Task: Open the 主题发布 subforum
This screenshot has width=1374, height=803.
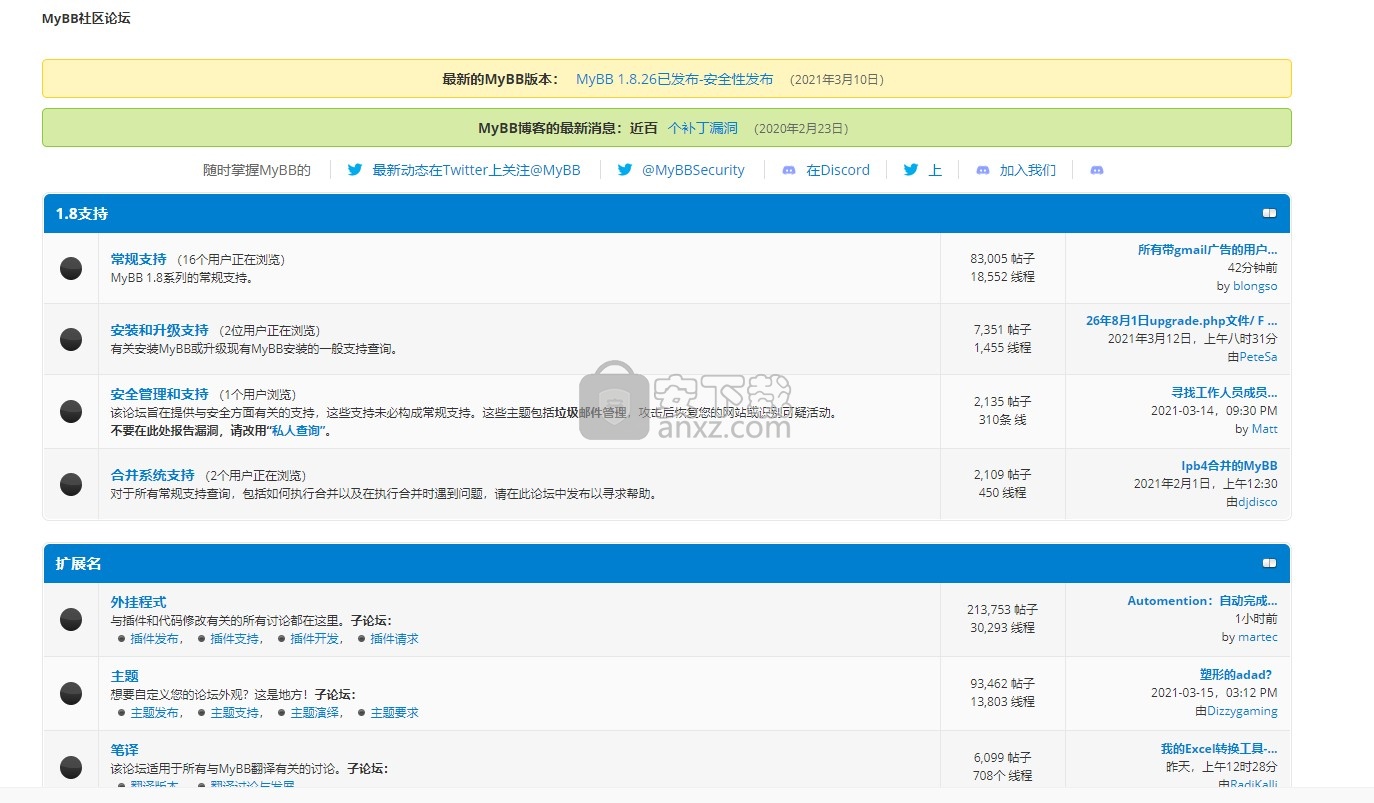Action: 156,713
